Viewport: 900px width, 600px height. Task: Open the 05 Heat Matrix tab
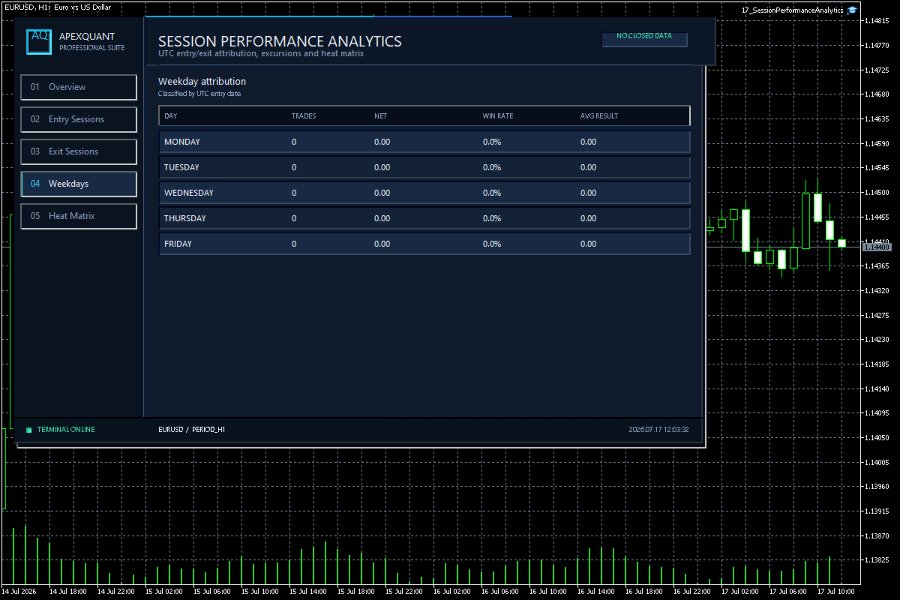[x=79, y=216]
